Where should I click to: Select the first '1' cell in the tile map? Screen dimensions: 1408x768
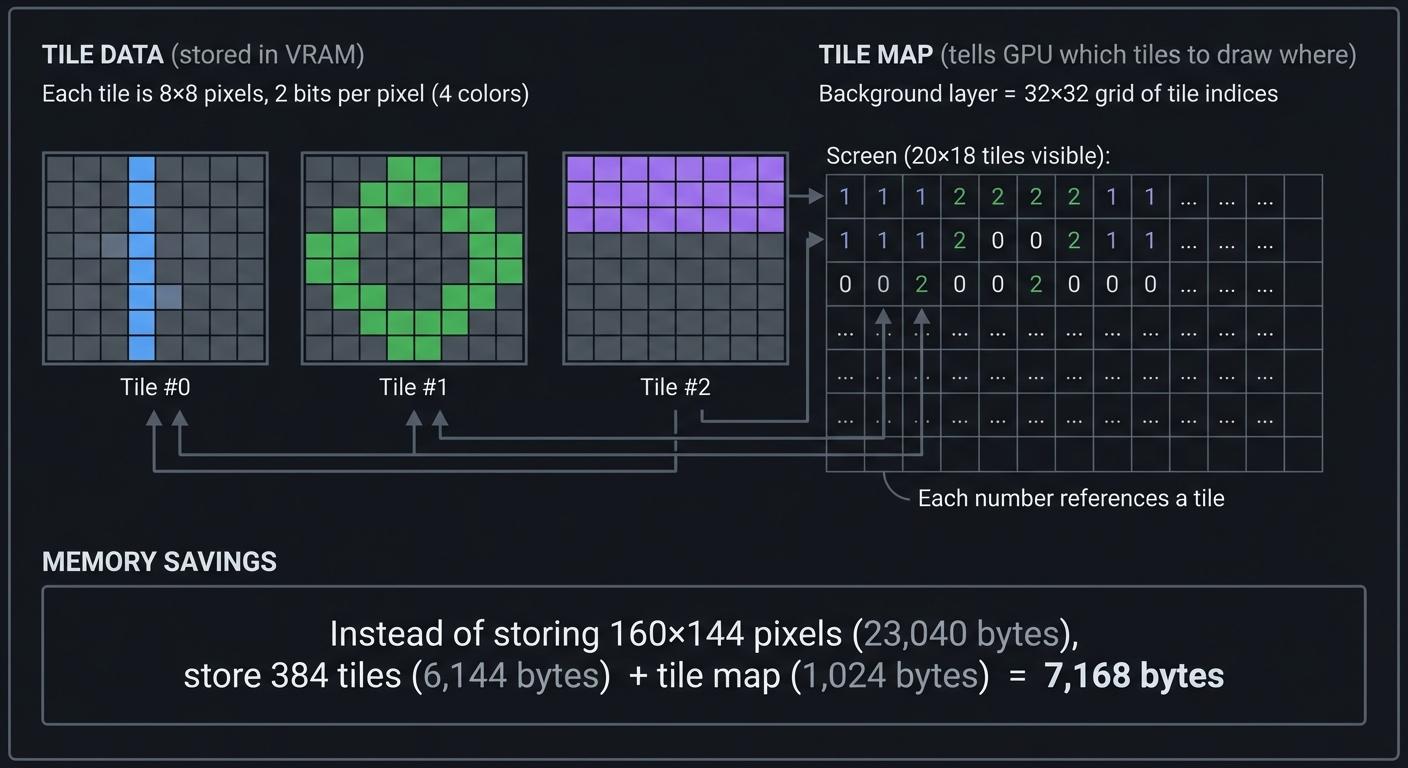click(x=845, y=196)
